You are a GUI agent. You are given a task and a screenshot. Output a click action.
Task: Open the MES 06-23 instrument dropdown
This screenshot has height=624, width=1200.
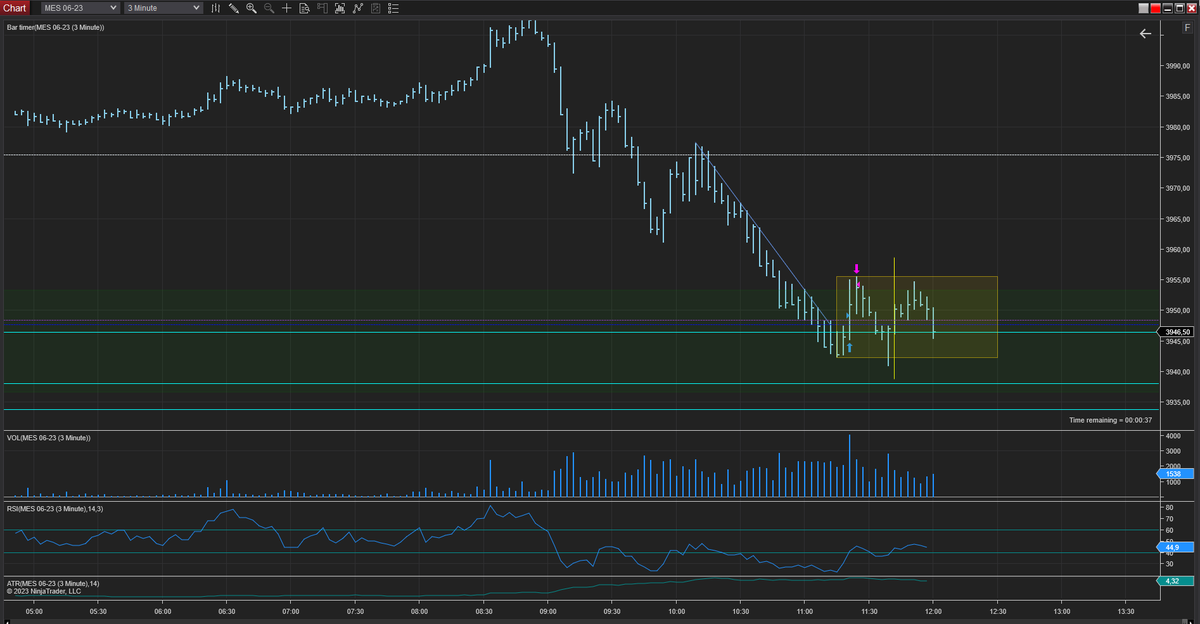pos(80,8)
